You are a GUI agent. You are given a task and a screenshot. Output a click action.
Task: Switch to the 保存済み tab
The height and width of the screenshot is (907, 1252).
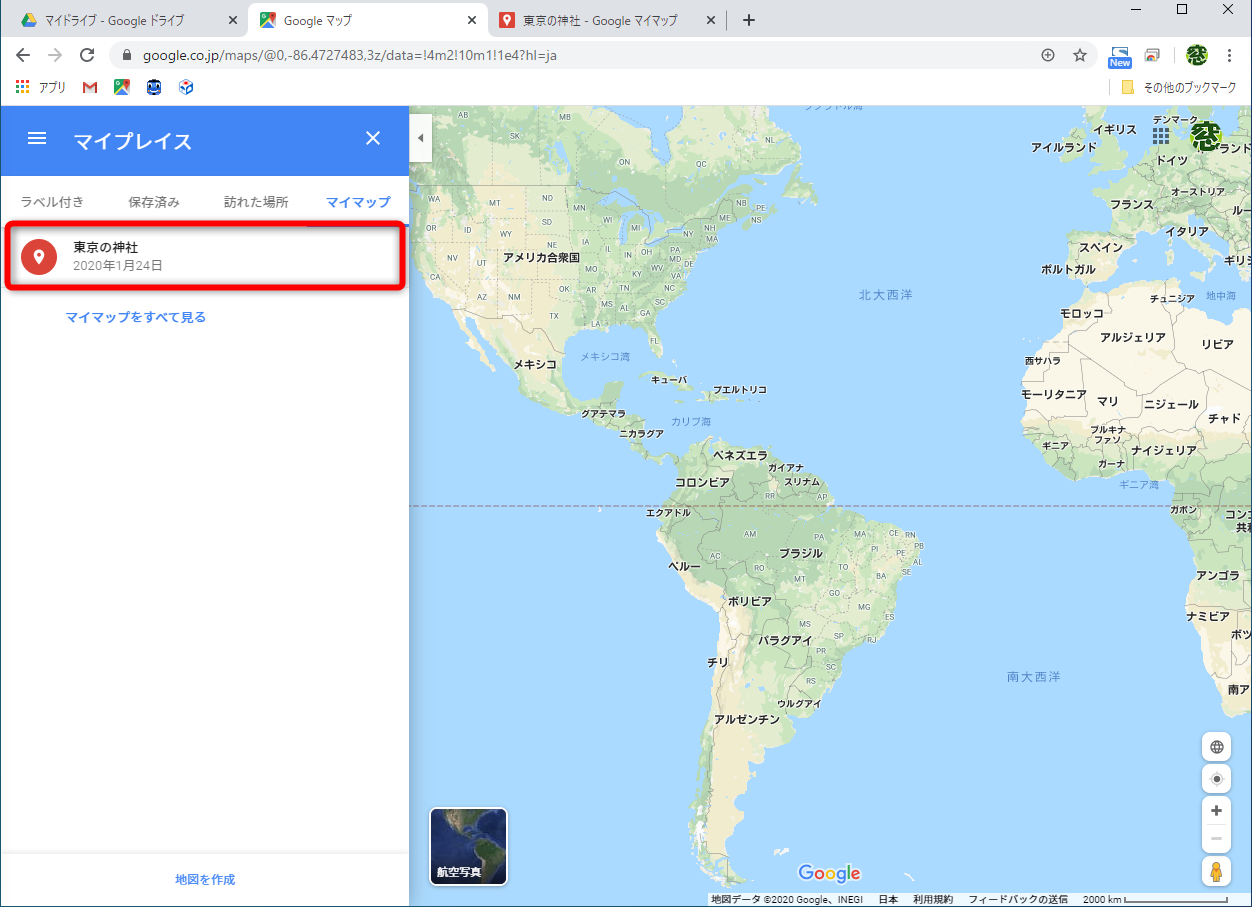(154, 202)
